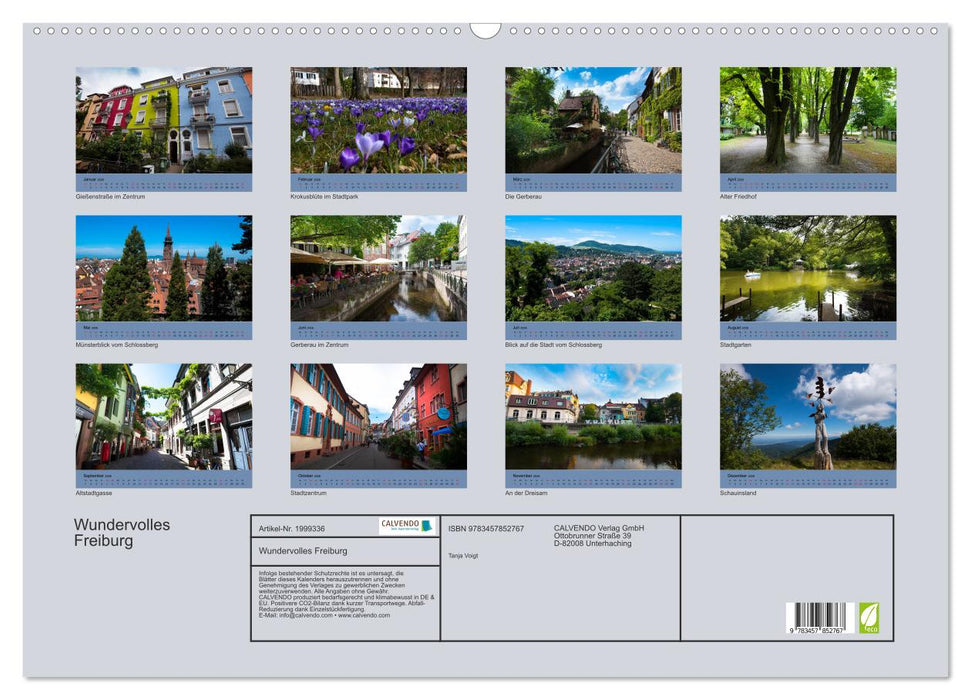Click the CALVENDO logo
Viewport: 971px width, 700px height.
pos(395,527)
